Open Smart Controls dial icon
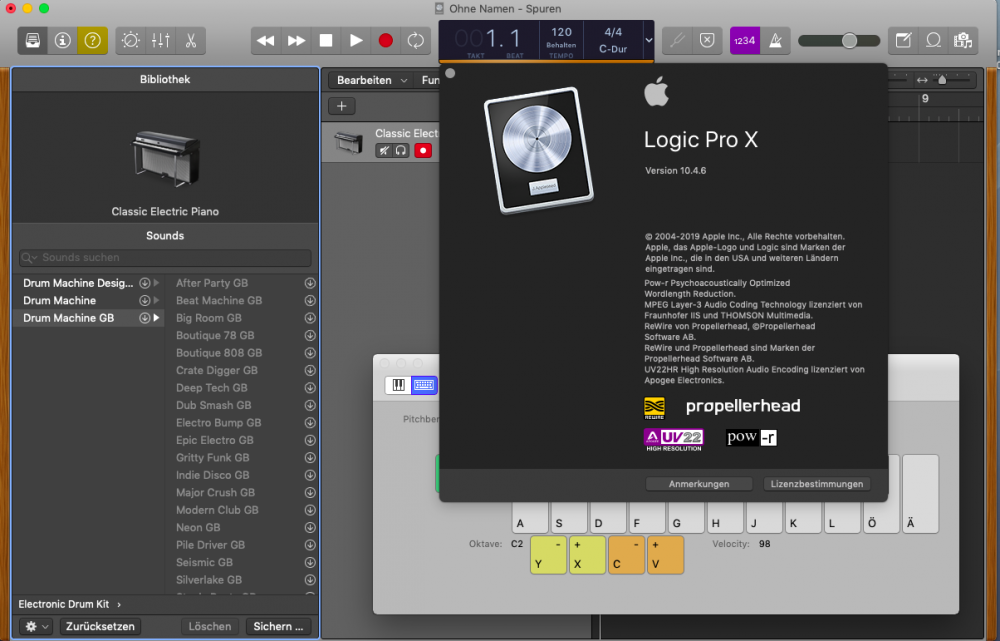The width and height of the screenshot is (1000, 641). (131, 41)
